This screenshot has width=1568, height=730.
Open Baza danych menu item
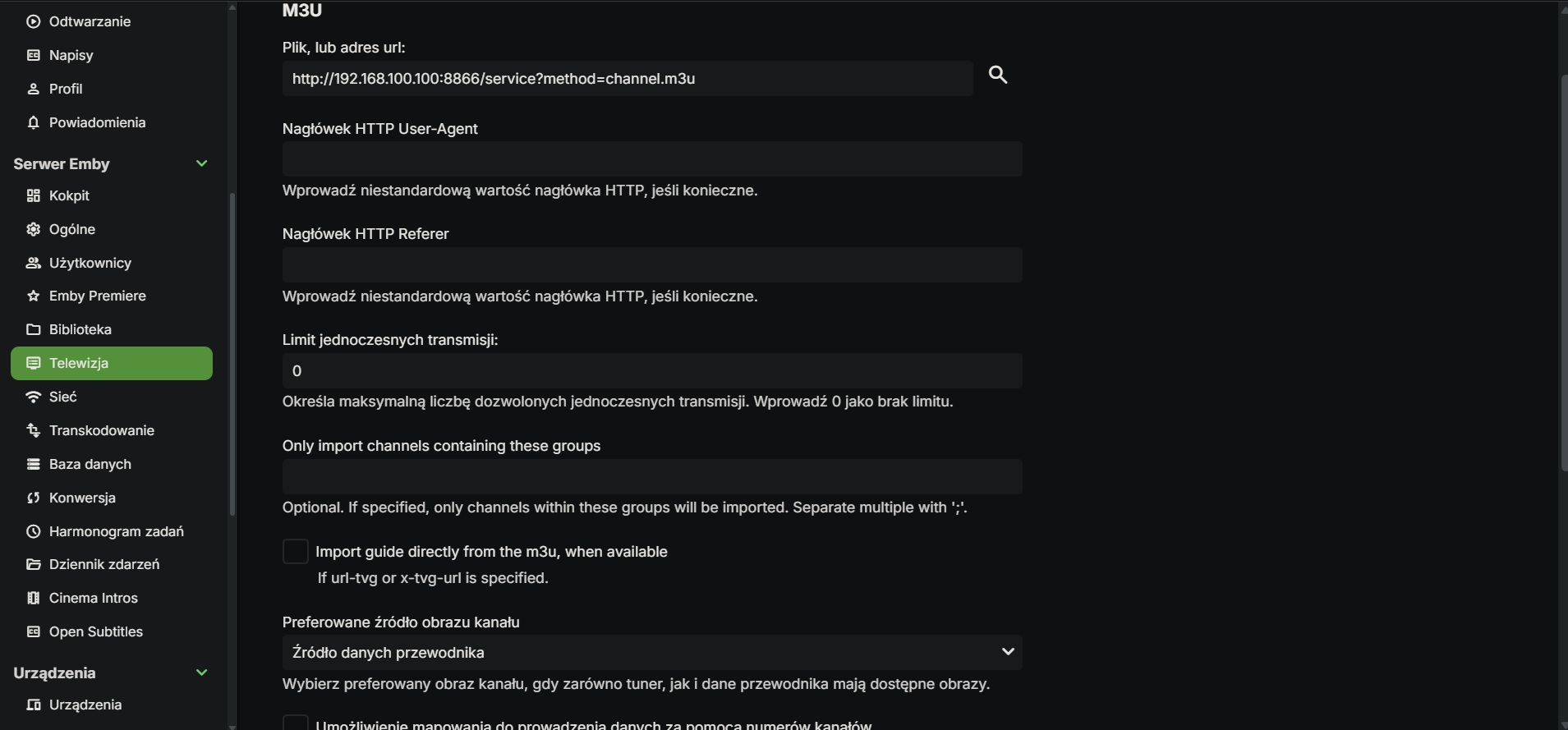(90, 464)
